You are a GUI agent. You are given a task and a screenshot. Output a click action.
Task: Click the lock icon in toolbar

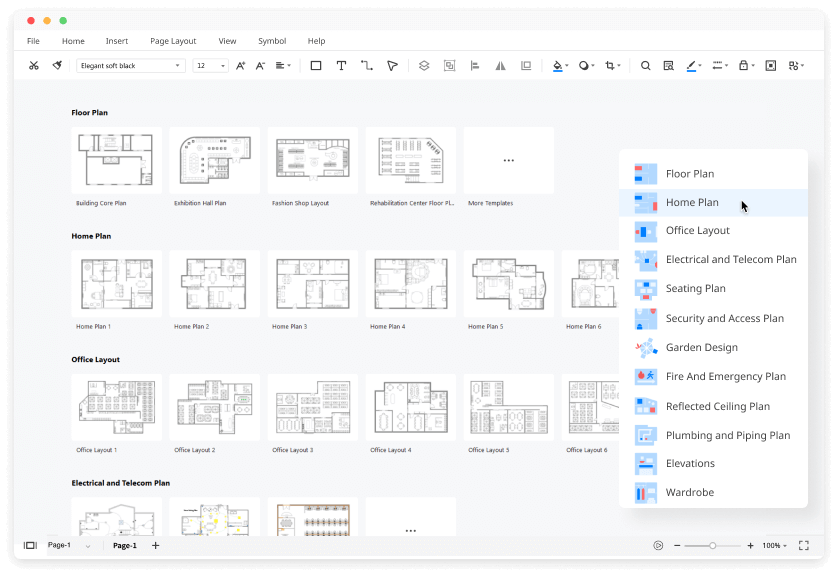point(743,66)
